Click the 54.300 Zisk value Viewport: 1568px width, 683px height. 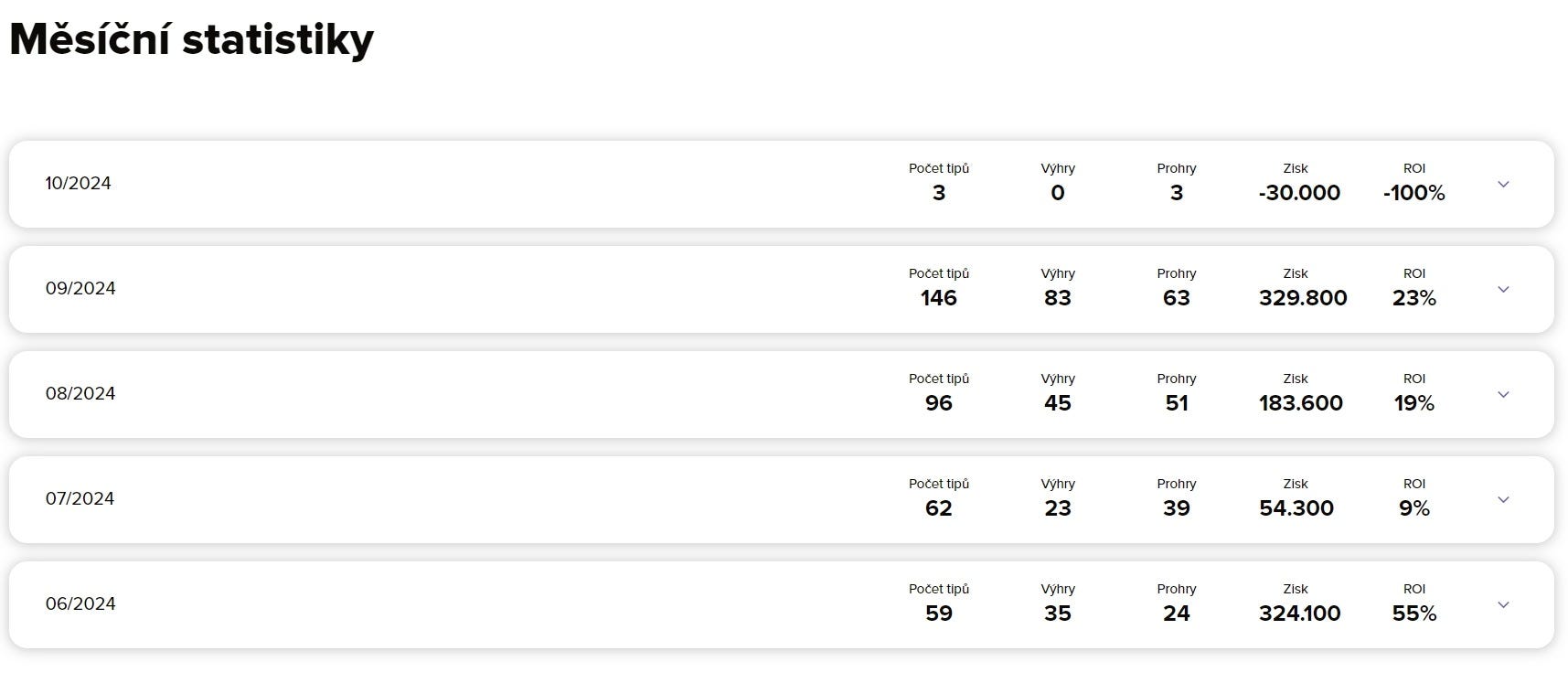1296,508
